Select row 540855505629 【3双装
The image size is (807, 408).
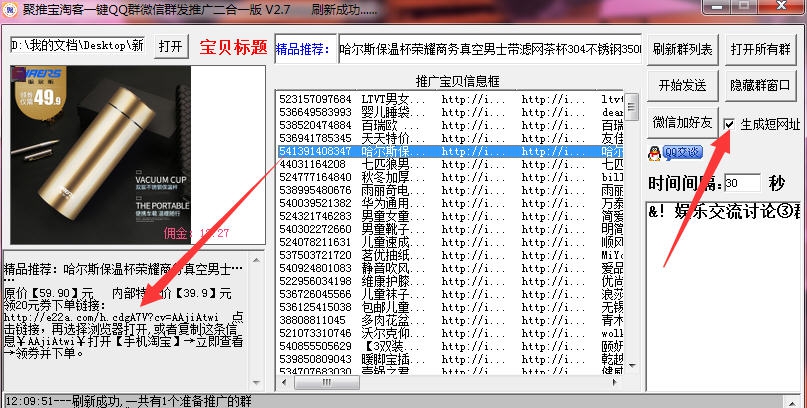[450, 346]
